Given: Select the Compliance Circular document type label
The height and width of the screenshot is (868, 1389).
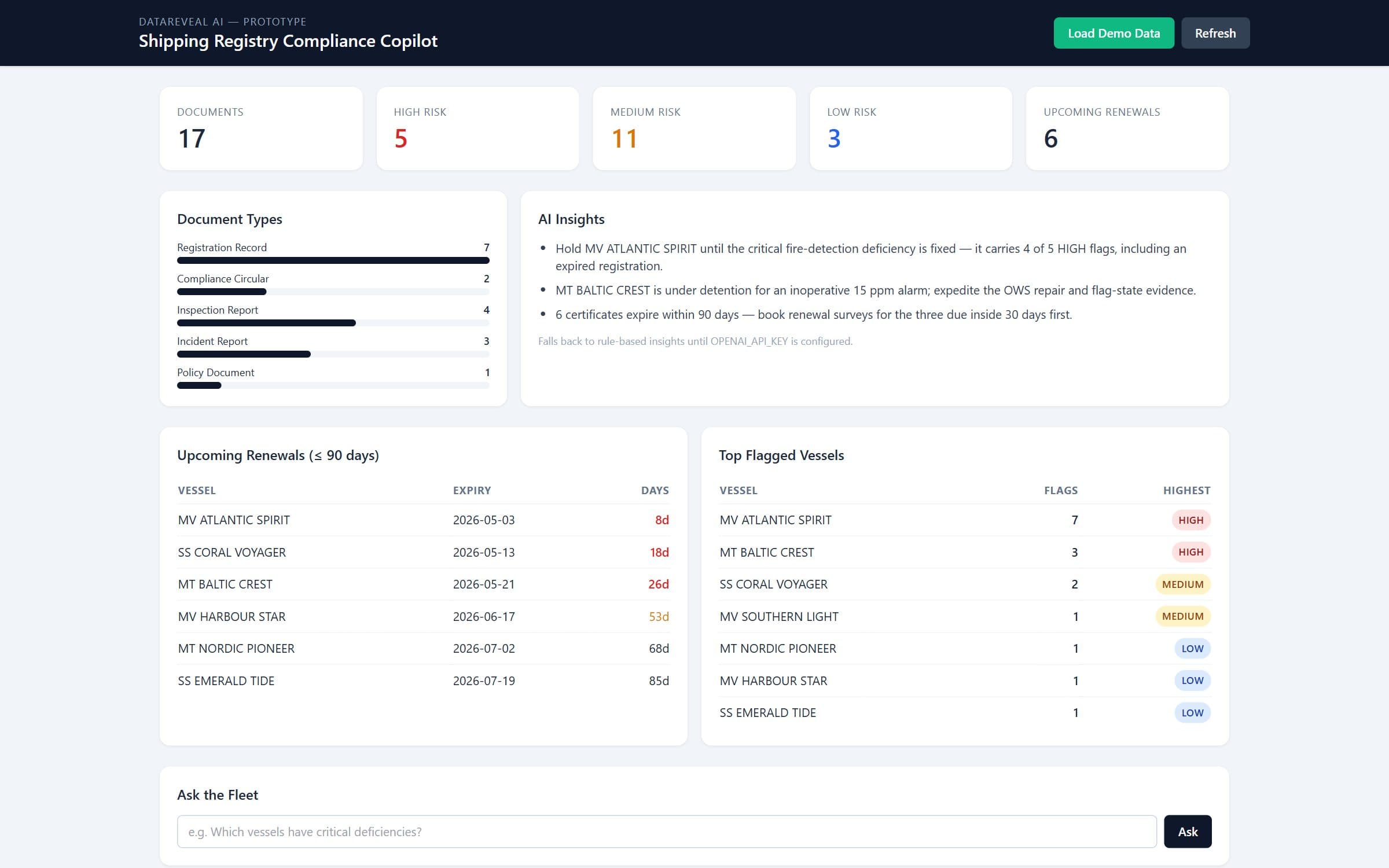Looking at the screenshot, I should pyautogui.click(x=223, y=278).
